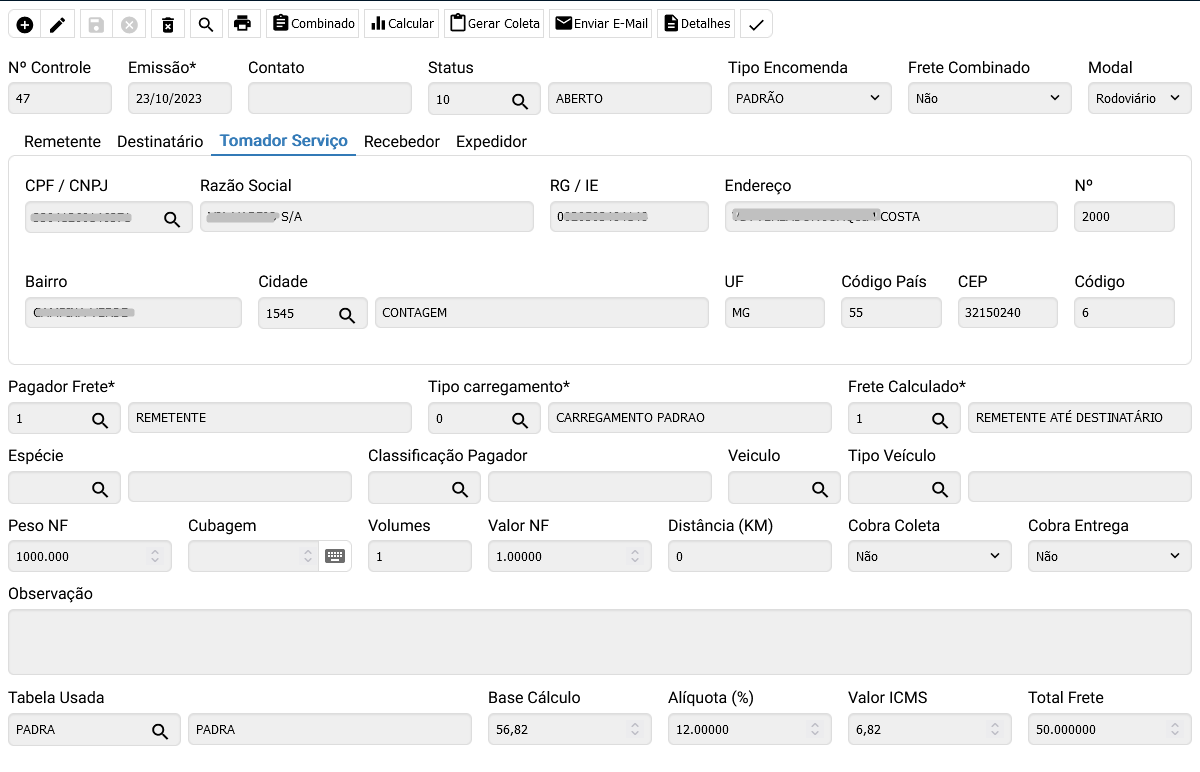Click the checkmark confirm icon in toolbar
This screenshot has width=1200, height=772.
757,24
